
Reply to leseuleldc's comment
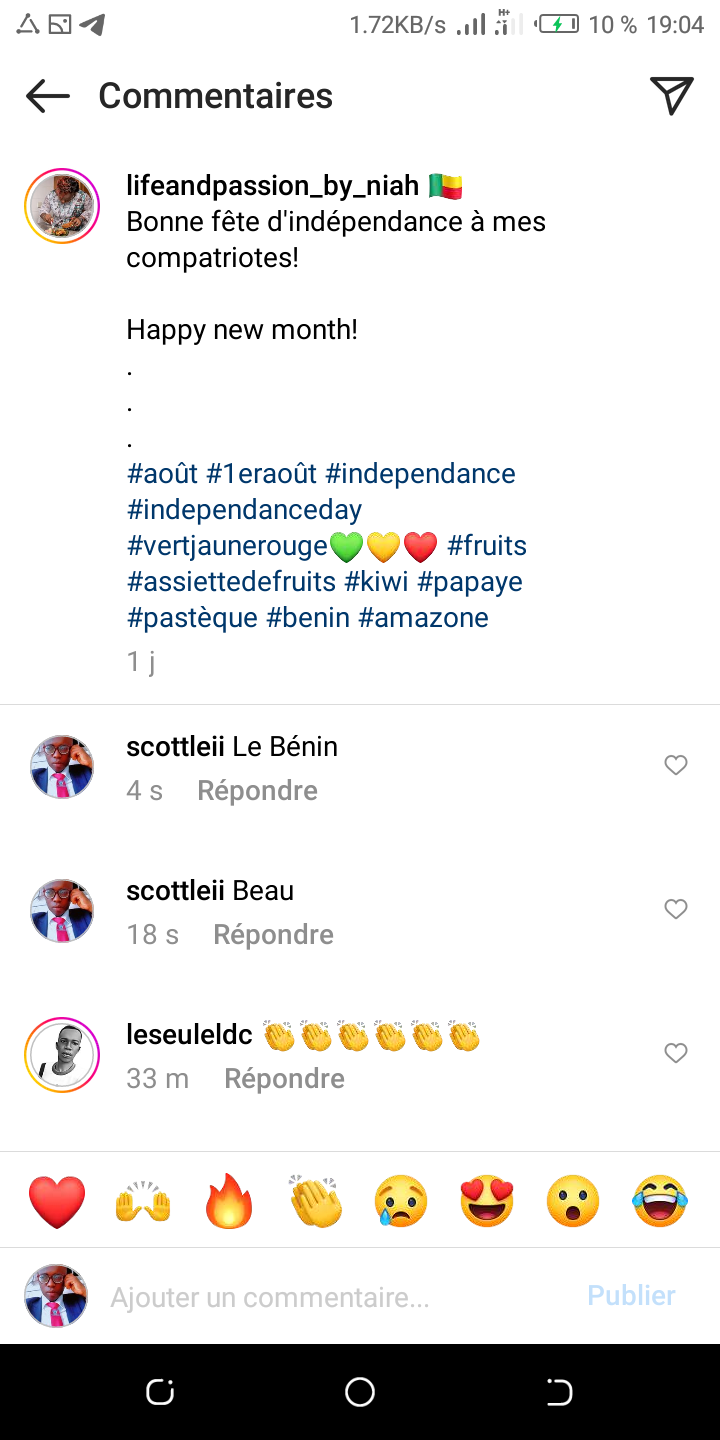284,1079
